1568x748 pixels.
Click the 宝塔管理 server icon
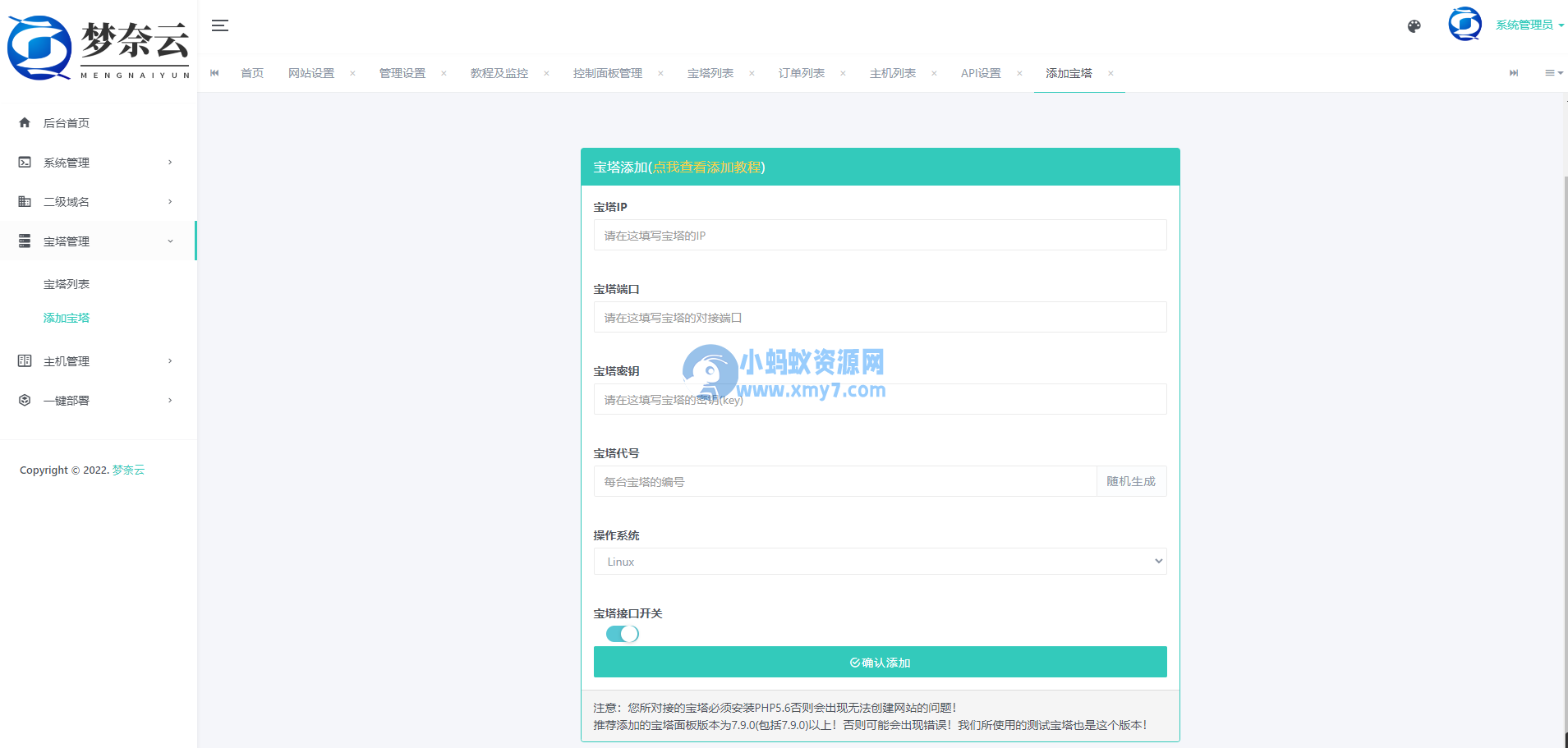click(x=24, y=241)
